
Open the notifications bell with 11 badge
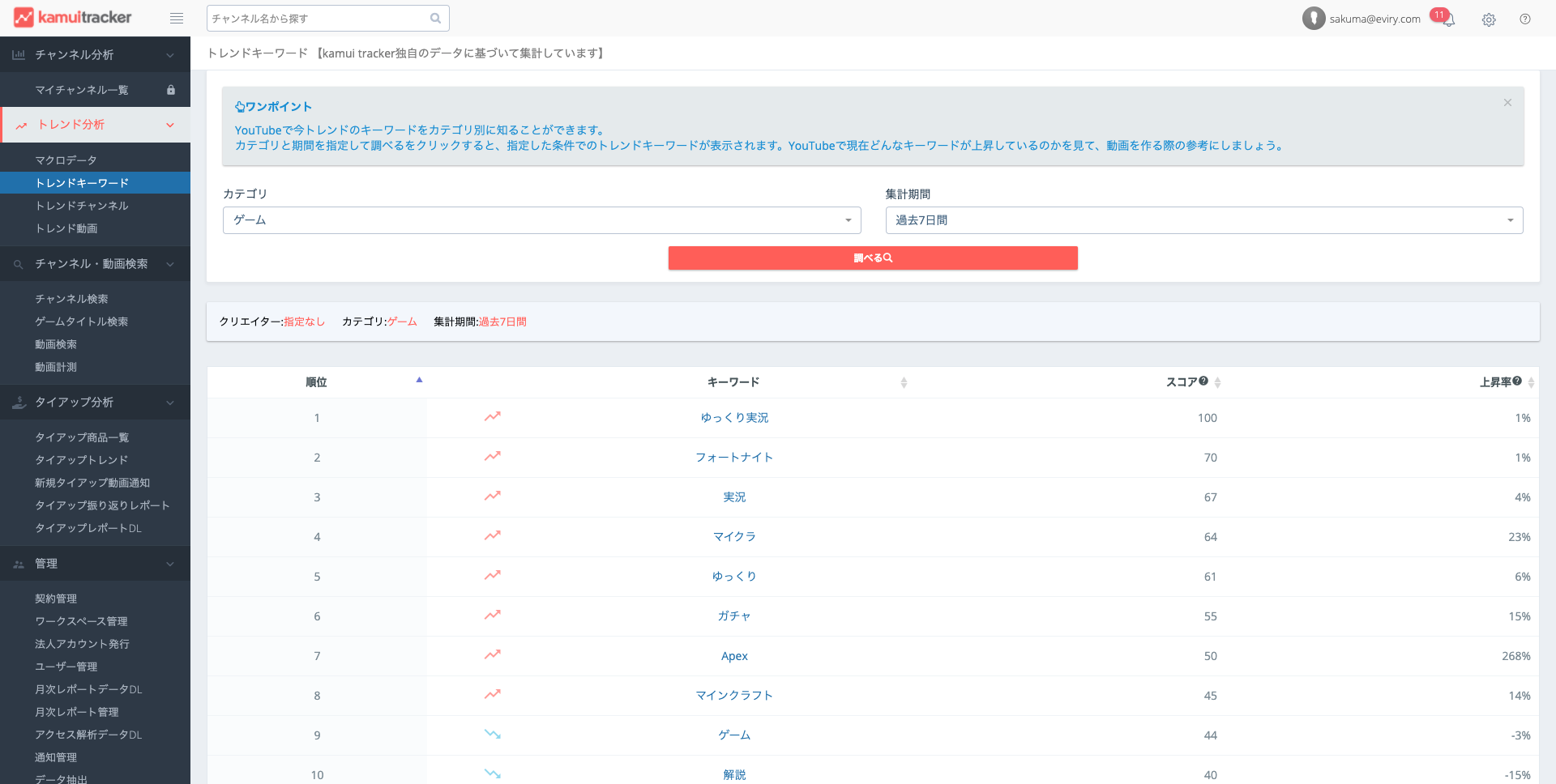(x=1448, y=19)
